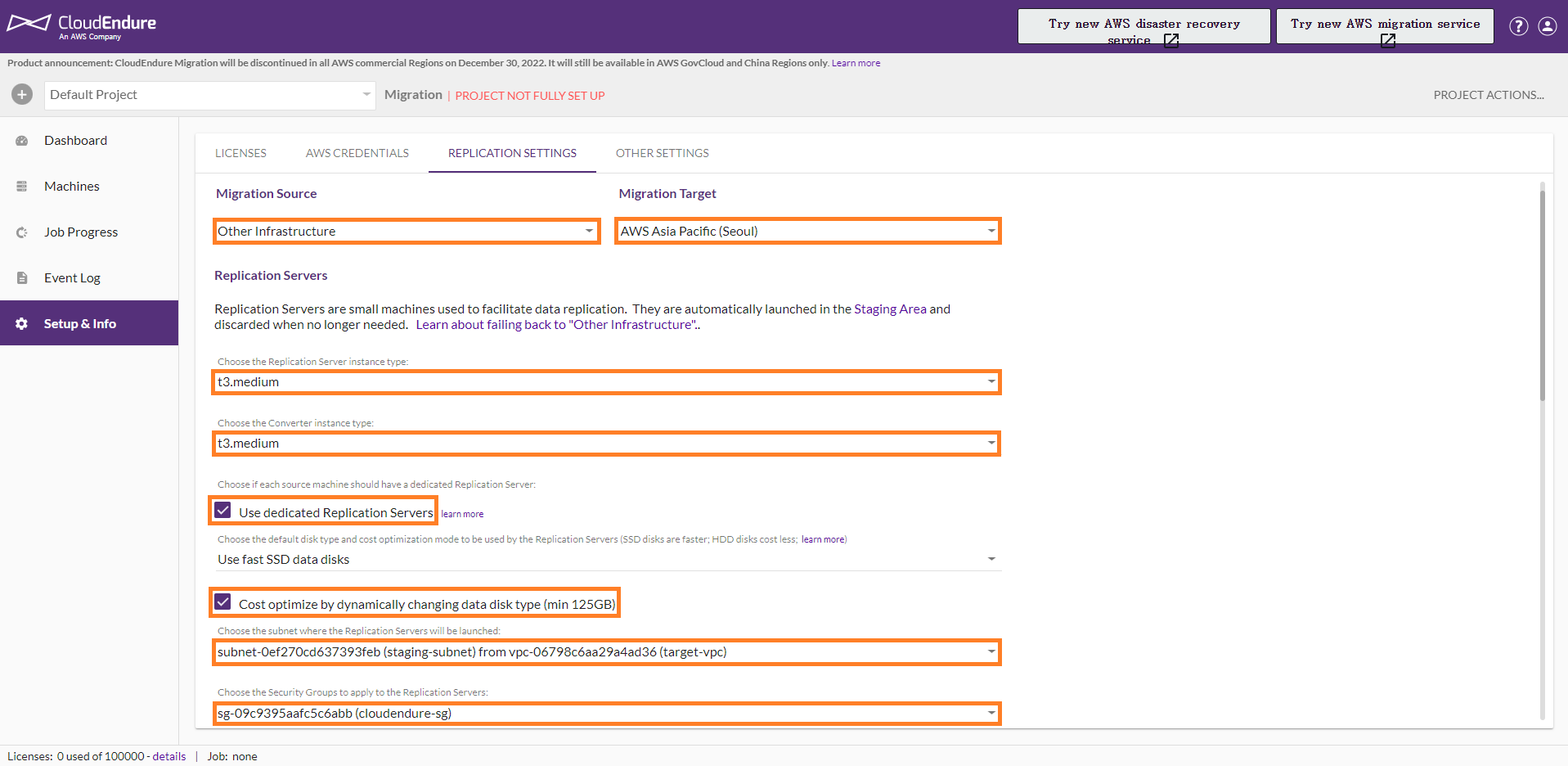Viewport: 1568px width, 766px height.
Task: Open the Default Project dropdown
Action: [x=210, y=95]
